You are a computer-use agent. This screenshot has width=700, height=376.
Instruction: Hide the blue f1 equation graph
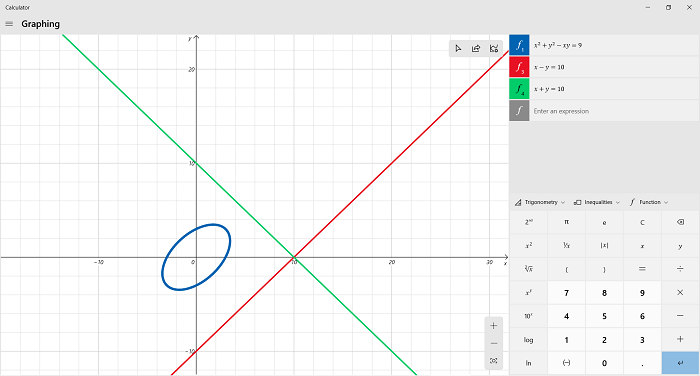[x=519, y=45]
